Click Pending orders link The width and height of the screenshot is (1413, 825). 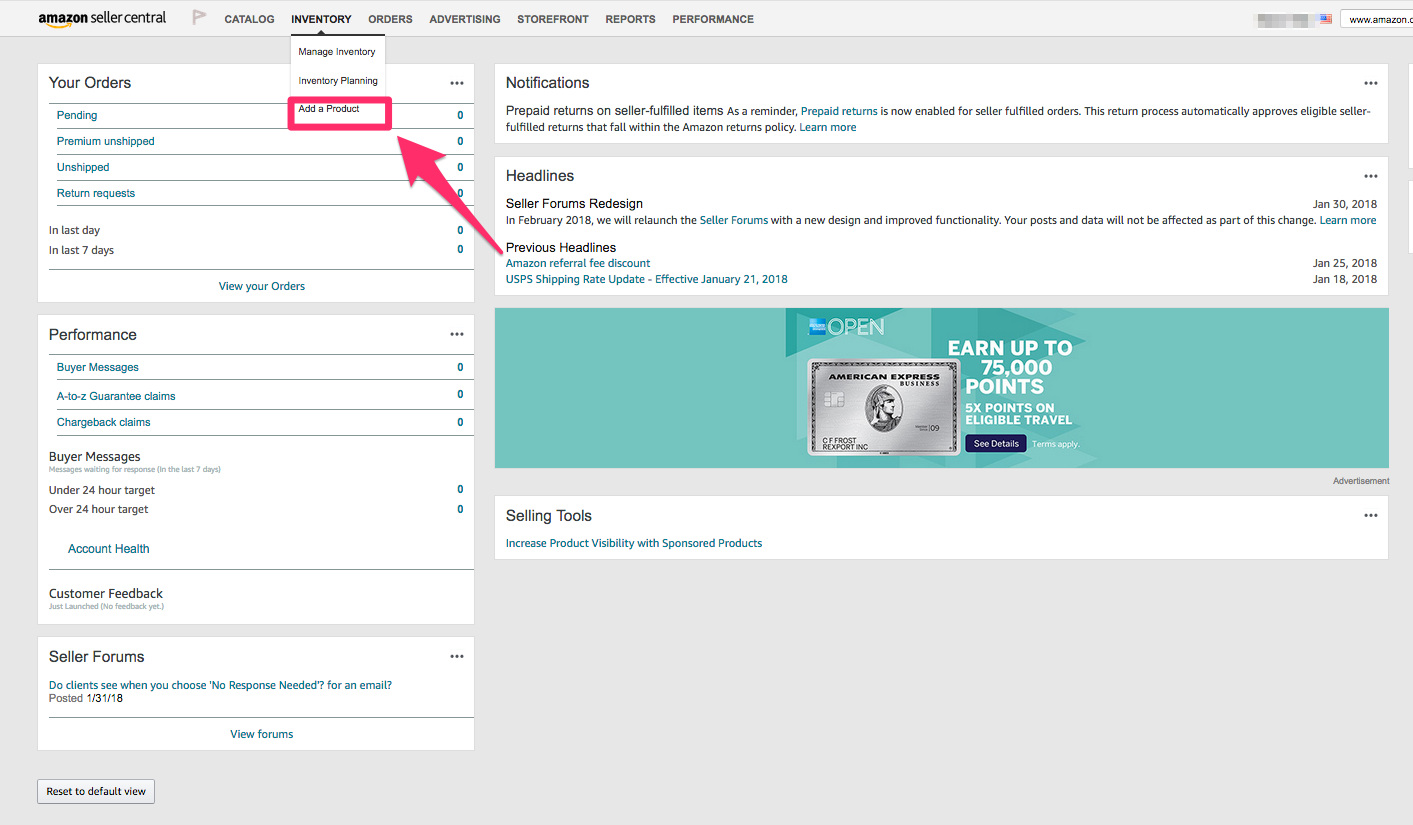click(76, 115)
